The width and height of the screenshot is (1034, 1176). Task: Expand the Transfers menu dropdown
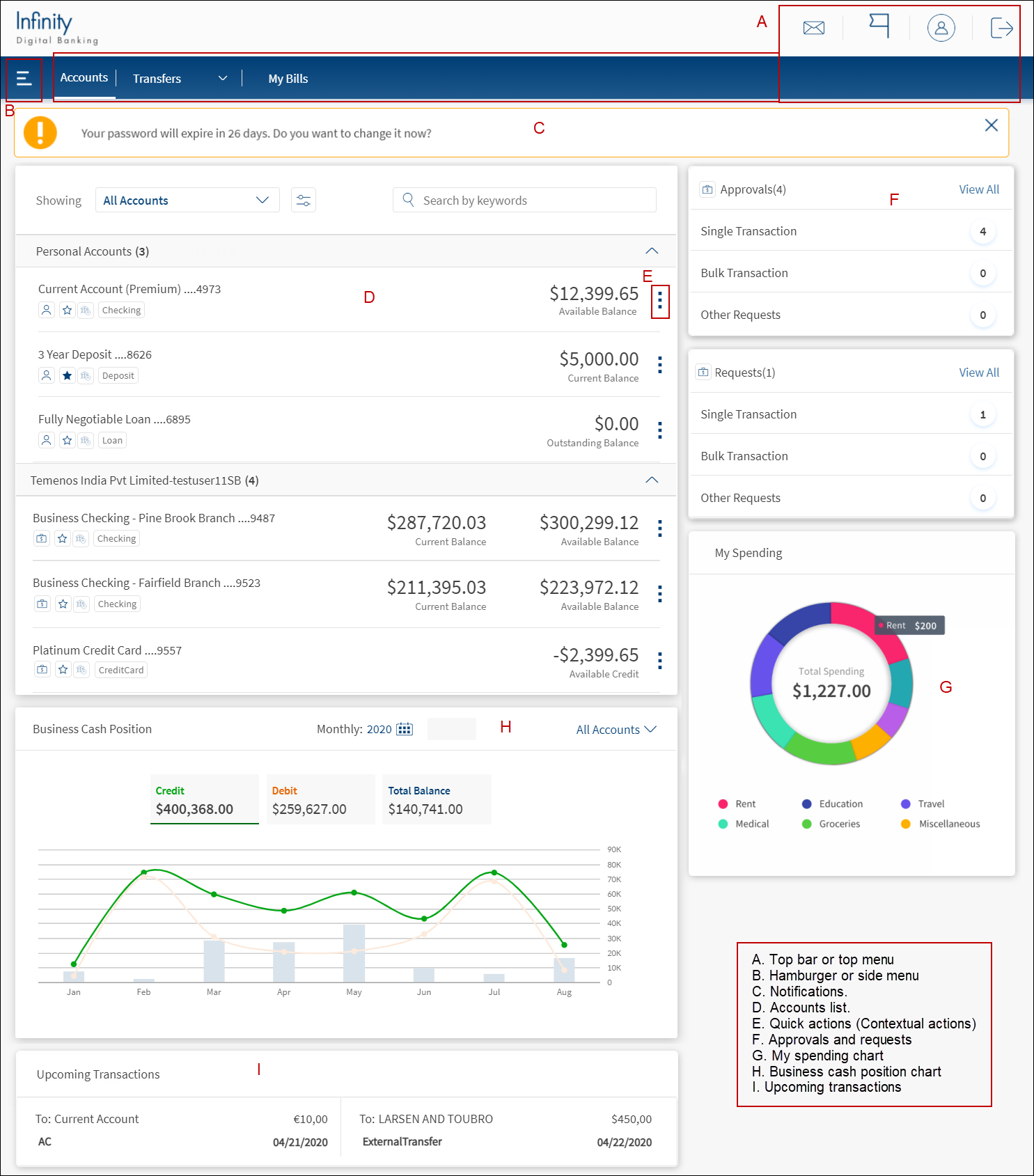coord(223,79)
